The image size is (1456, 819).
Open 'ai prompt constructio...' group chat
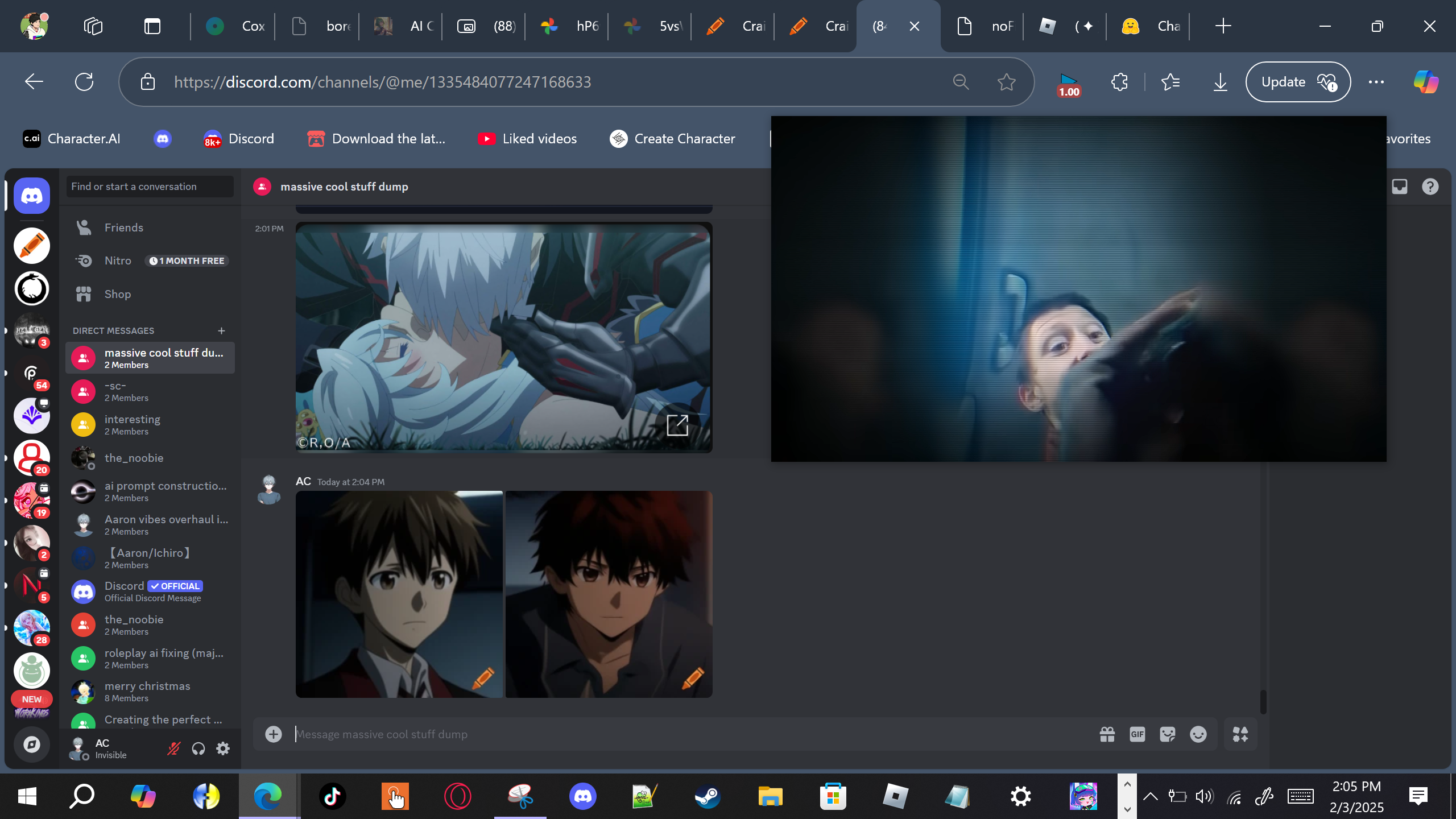point(150,491)
